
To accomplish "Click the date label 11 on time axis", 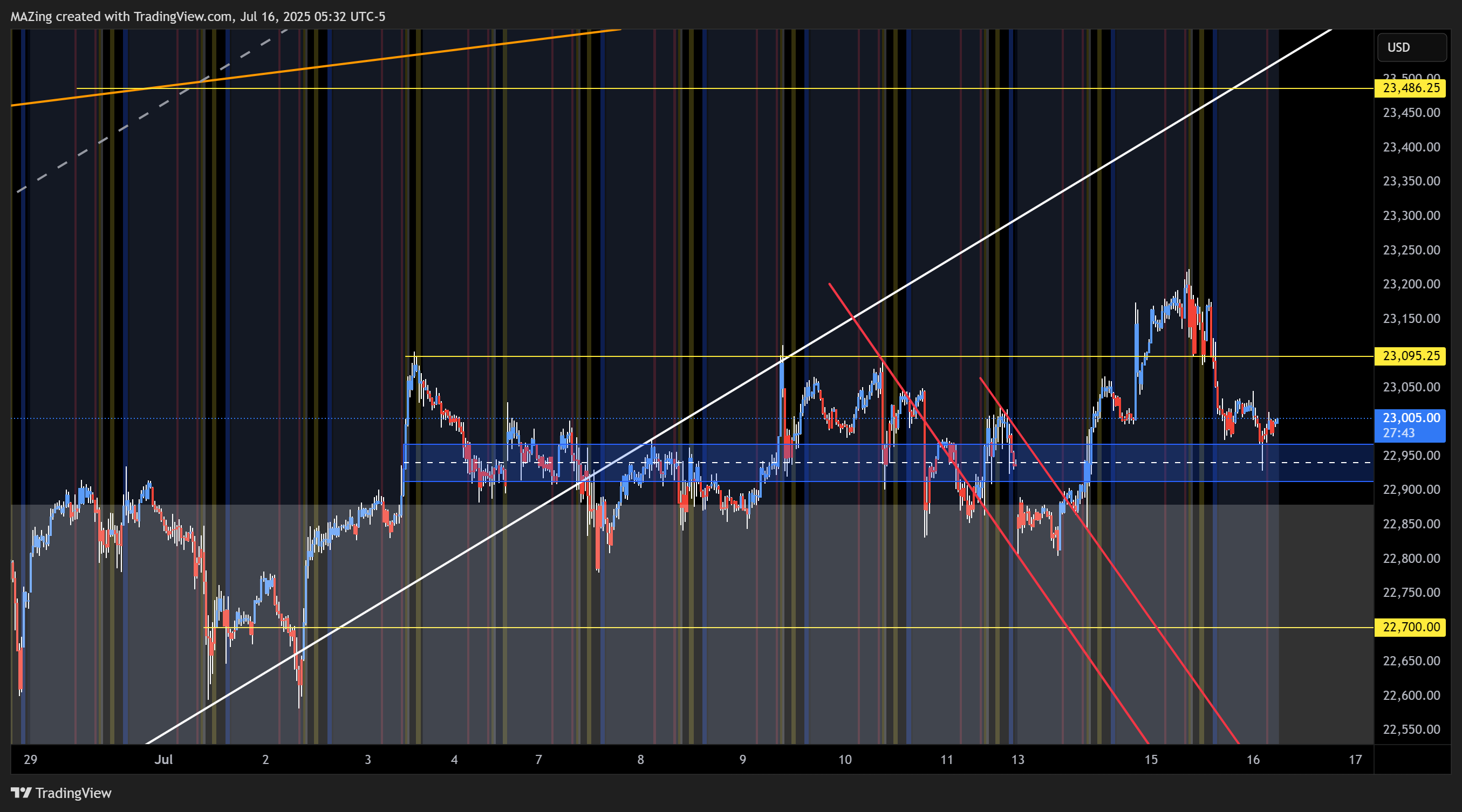I will point(947,760).
